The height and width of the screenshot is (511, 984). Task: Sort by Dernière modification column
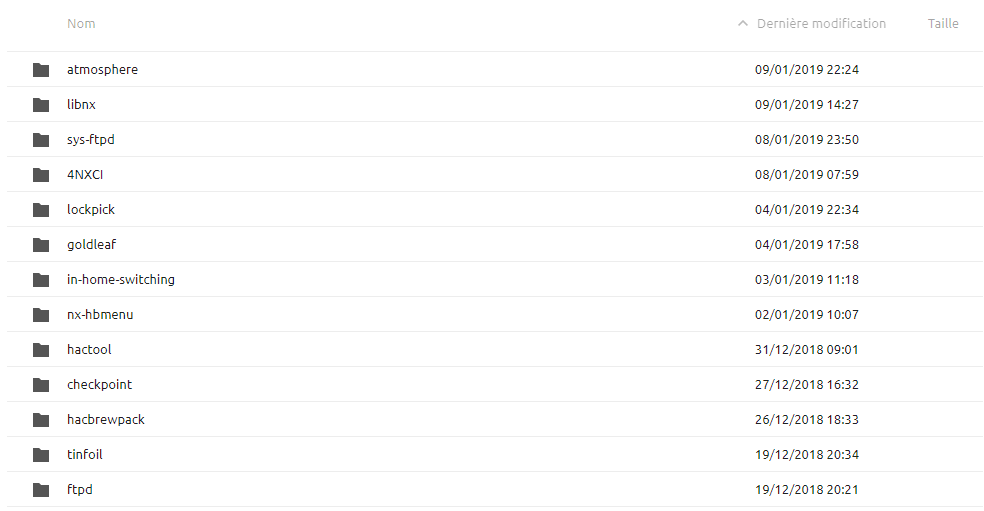(821, 24)
